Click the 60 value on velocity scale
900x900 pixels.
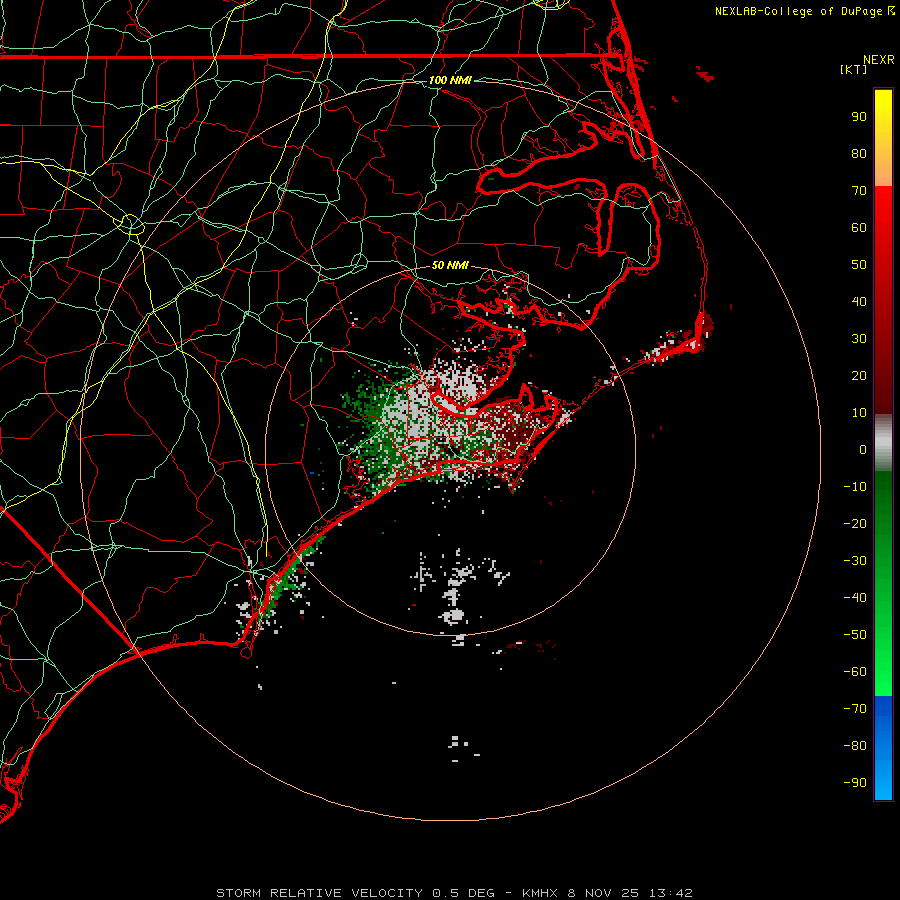pyautogui.click(x=859, y=228)
